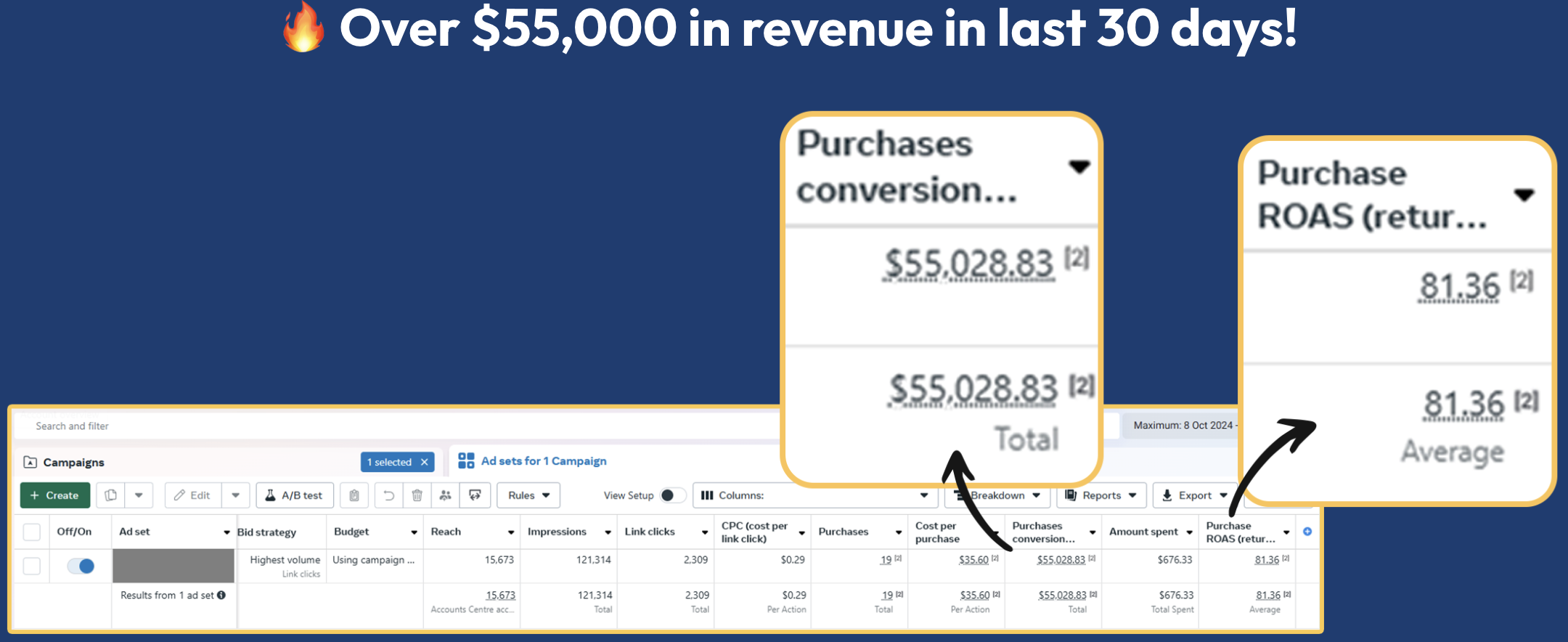Click the clipboard paste icon
Viewport: 1568px width, 642px height.
pos(354,495)
